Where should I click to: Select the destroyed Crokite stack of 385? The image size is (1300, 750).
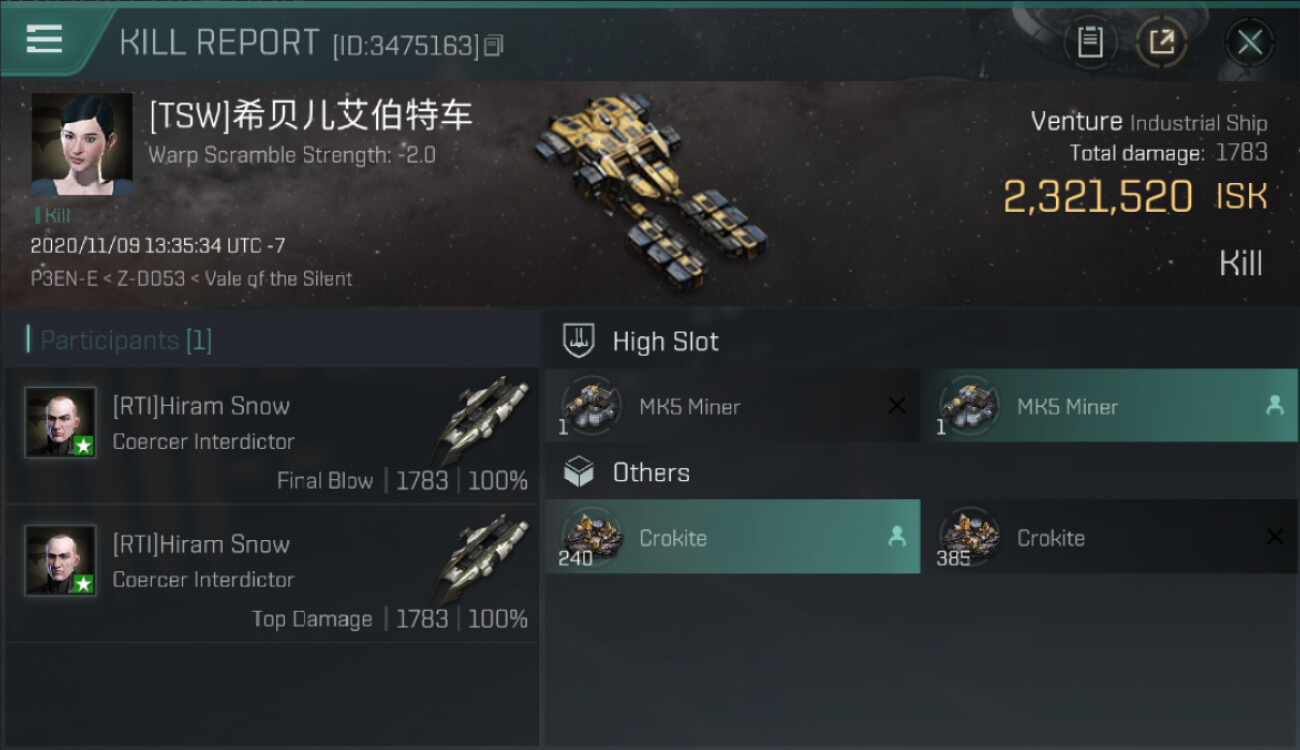[1109, 537]
